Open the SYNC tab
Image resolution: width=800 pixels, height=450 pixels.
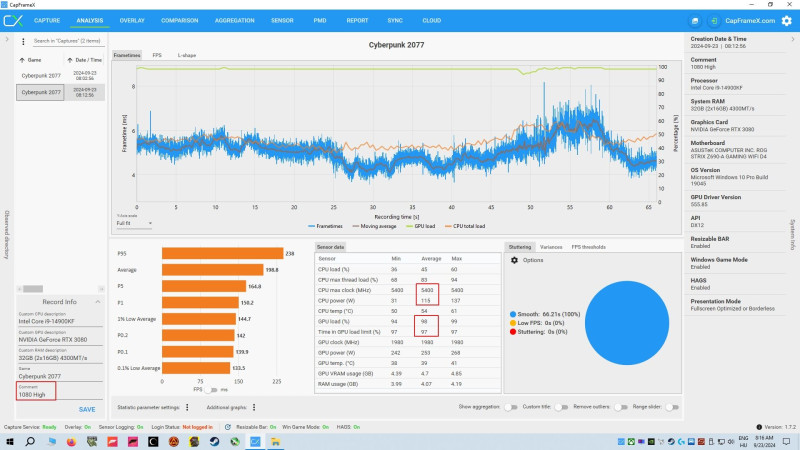tap(395, 21)
